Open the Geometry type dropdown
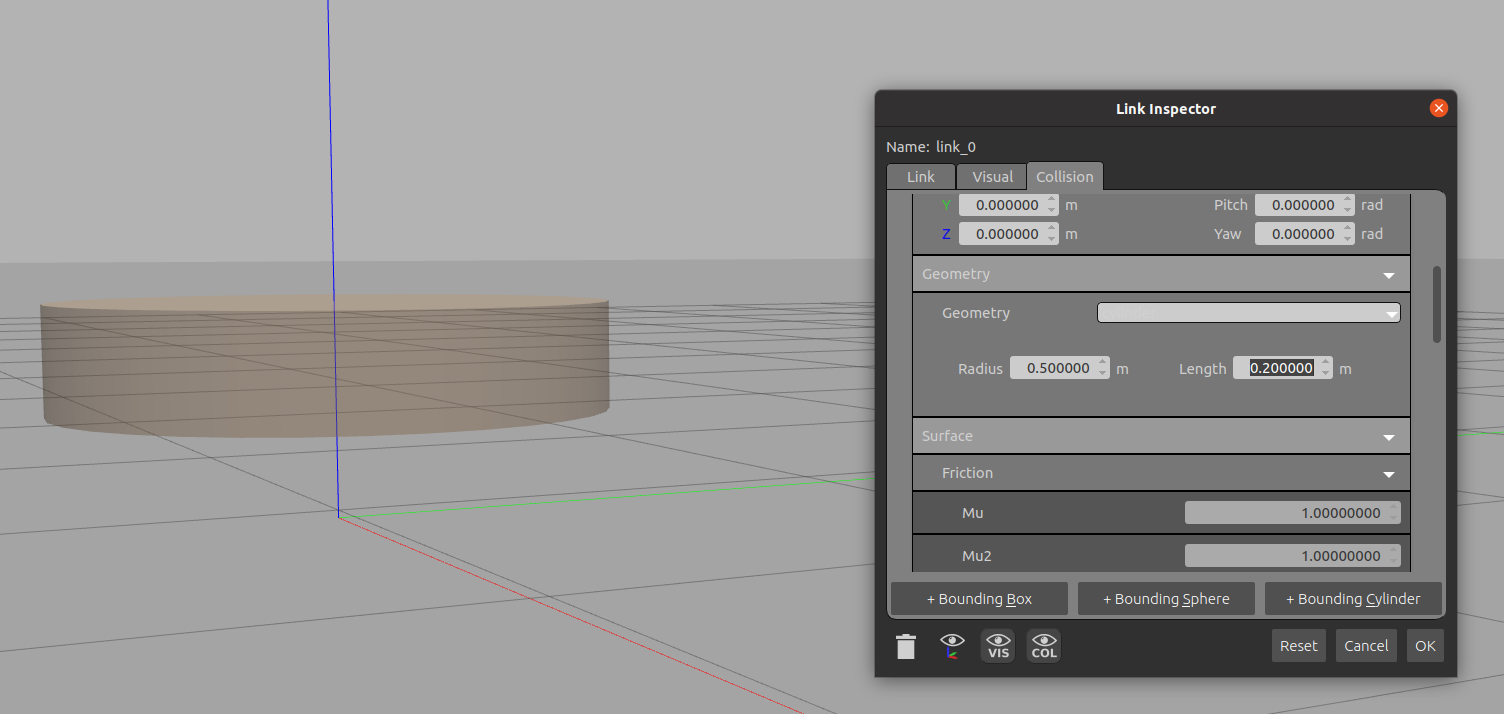The height and width of the screenshot is (714, 1504). pyautogui.click(x=1248, y=313)
